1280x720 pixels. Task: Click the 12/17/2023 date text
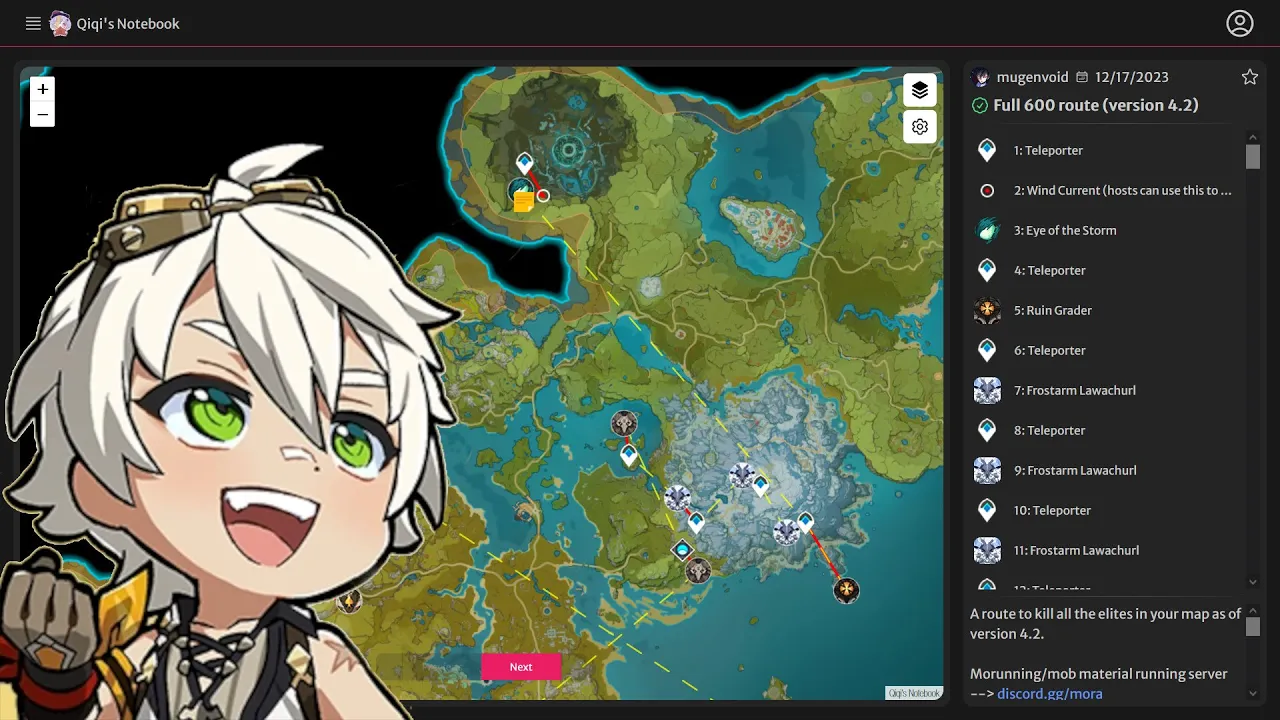pyautogui.click(x=1132, y=77)
